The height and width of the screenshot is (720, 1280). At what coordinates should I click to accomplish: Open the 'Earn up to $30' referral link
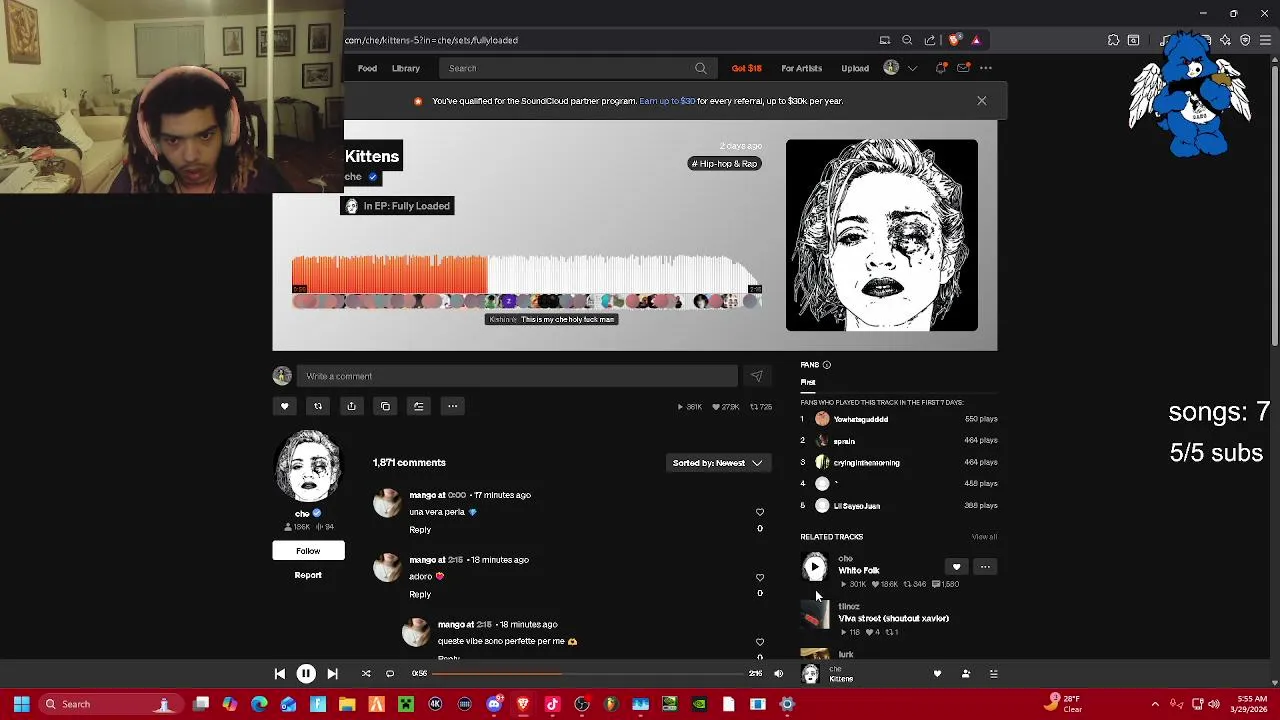[667, 101]
